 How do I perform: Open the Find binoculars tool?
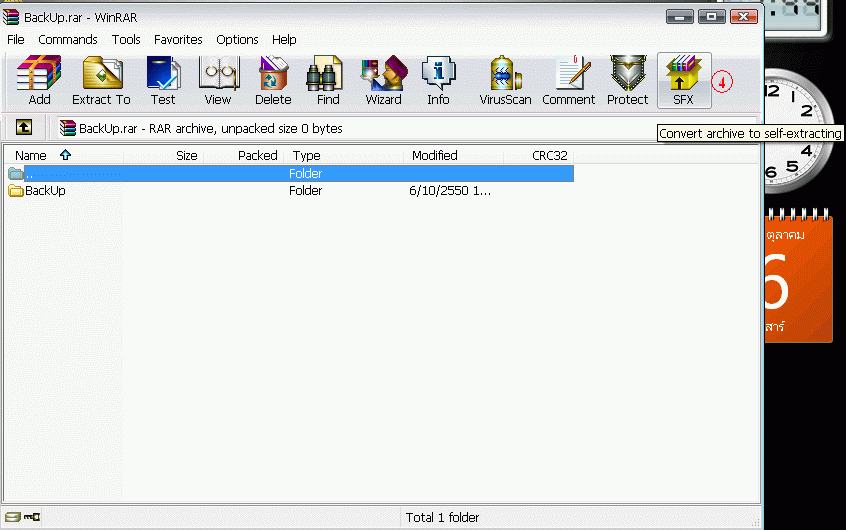coord(328,81)
